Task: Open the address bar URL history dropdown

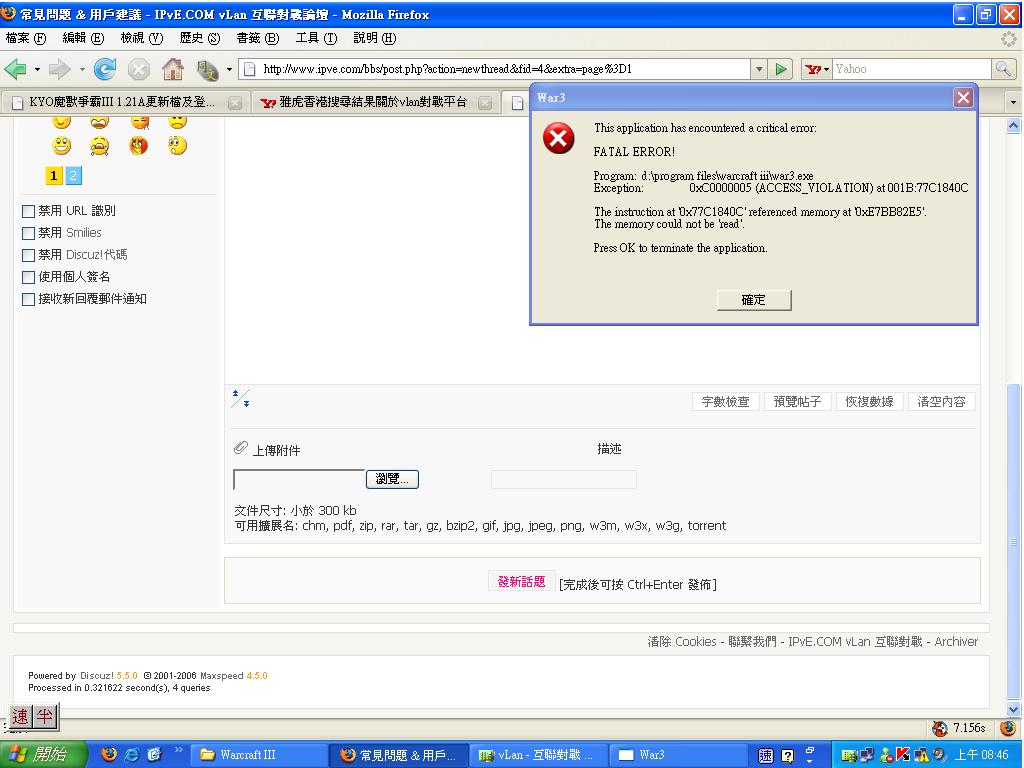Action: pyautogui.click(x=759, y=69)
